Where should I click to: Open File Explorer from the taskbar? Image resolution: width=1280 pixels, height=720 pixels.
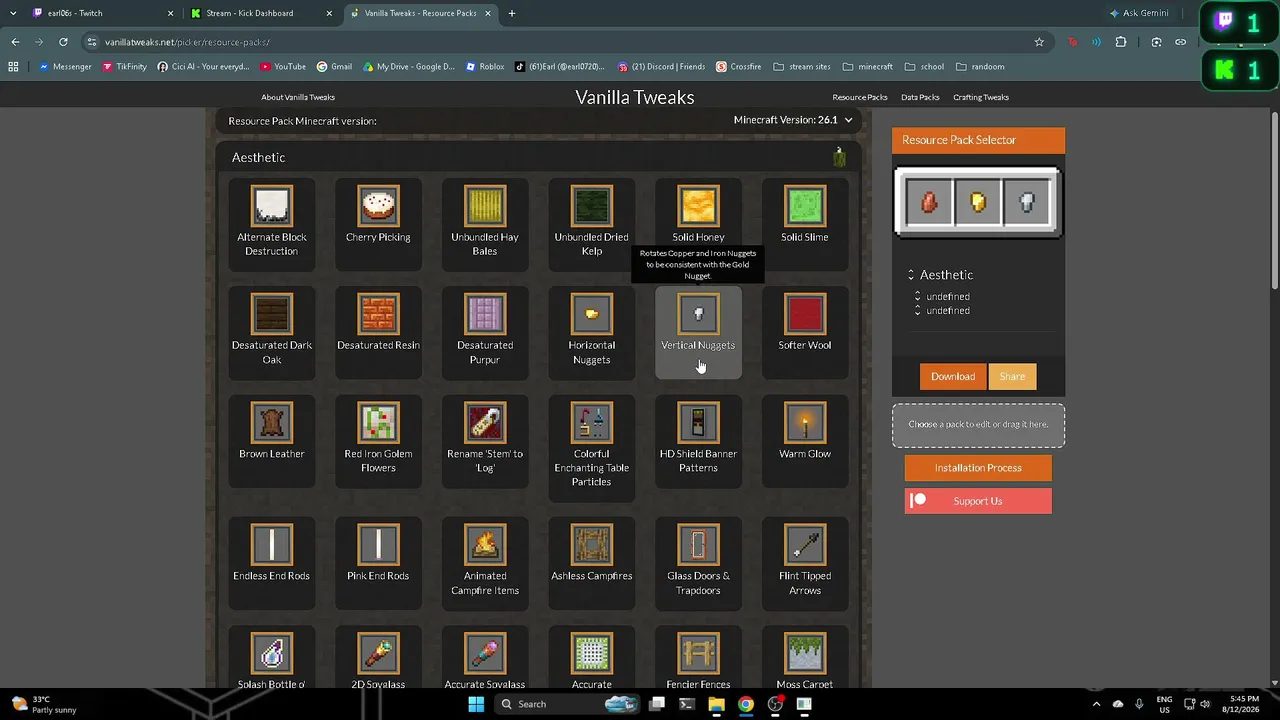(716, 704)
